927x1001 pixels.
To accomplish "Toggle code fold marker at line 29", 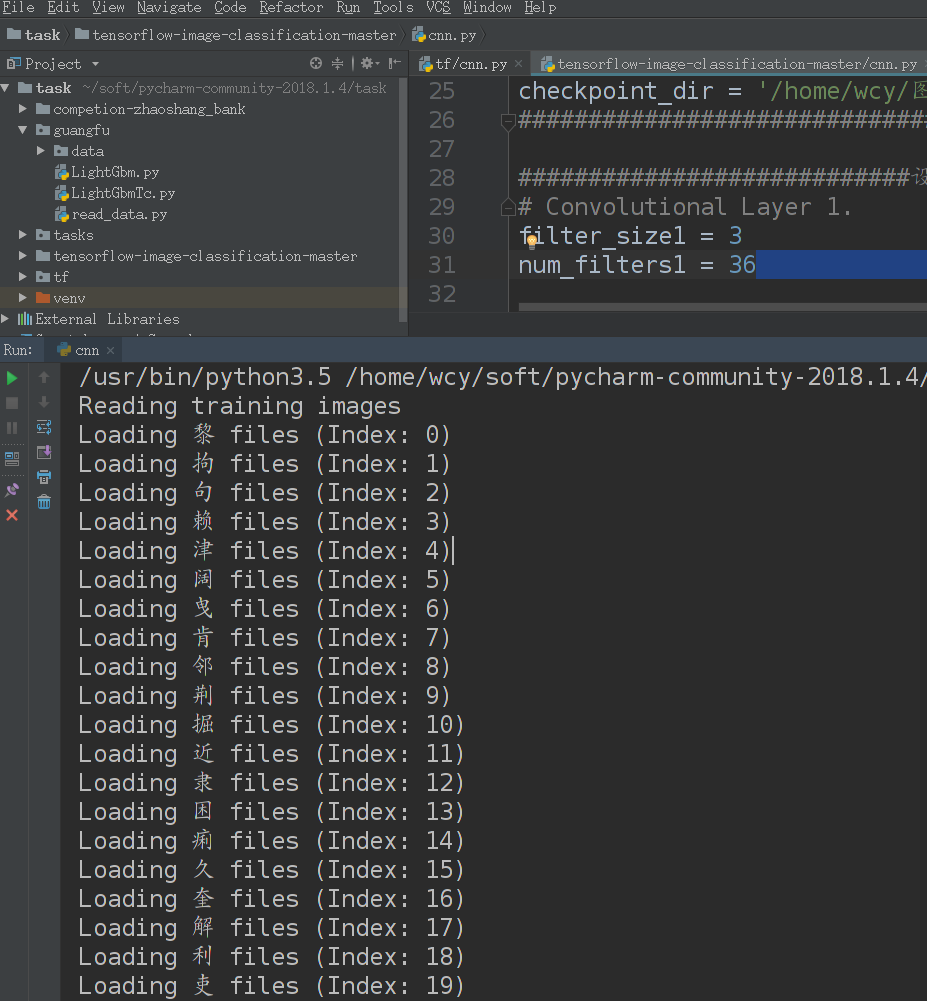I will pyautogui.click(x=508, y=207).
